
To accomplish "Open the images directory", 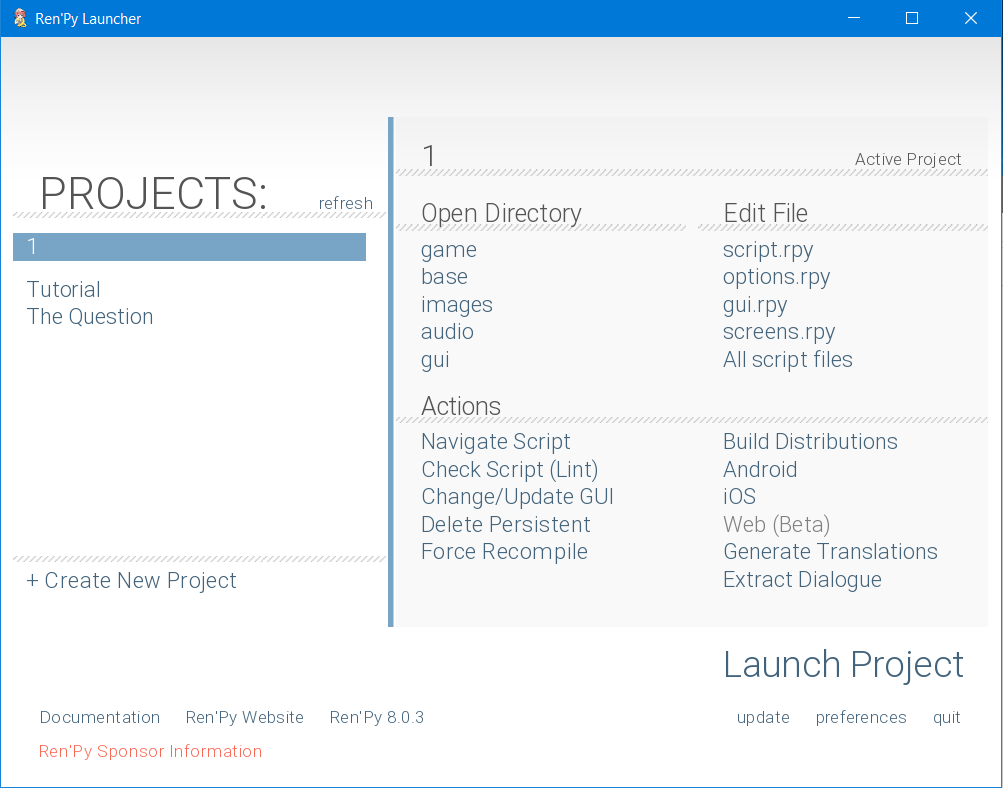I will click(456, 305).
